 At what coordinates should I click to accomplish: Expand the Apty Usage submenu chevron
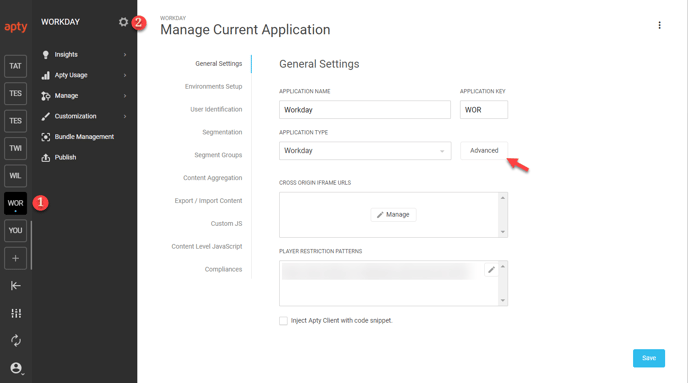click(125, 75)
